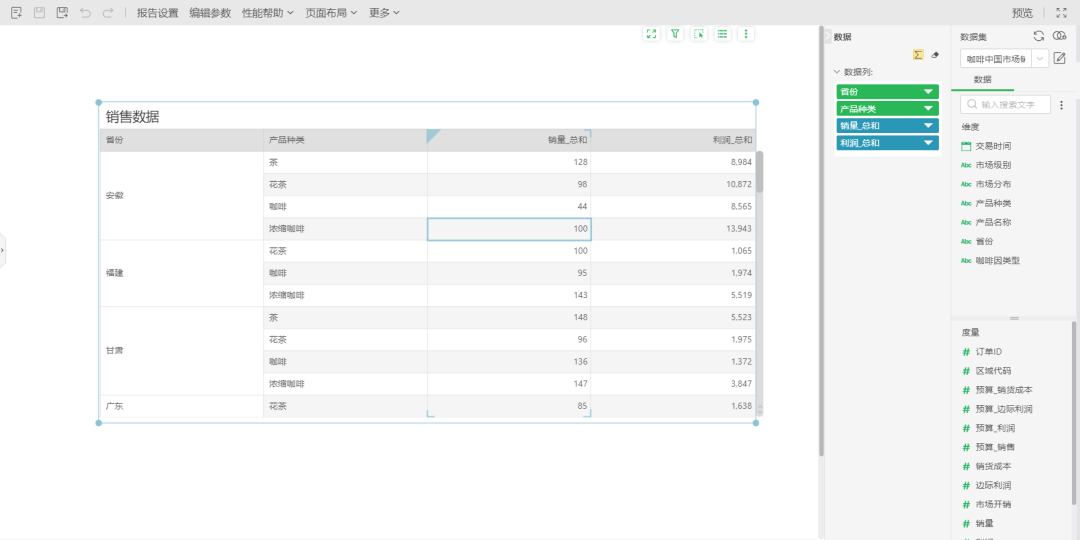1080x540 pixels.
Task: Select the 交易时间 dimension field
Action: pyautogui.click(x=992, y=146)
